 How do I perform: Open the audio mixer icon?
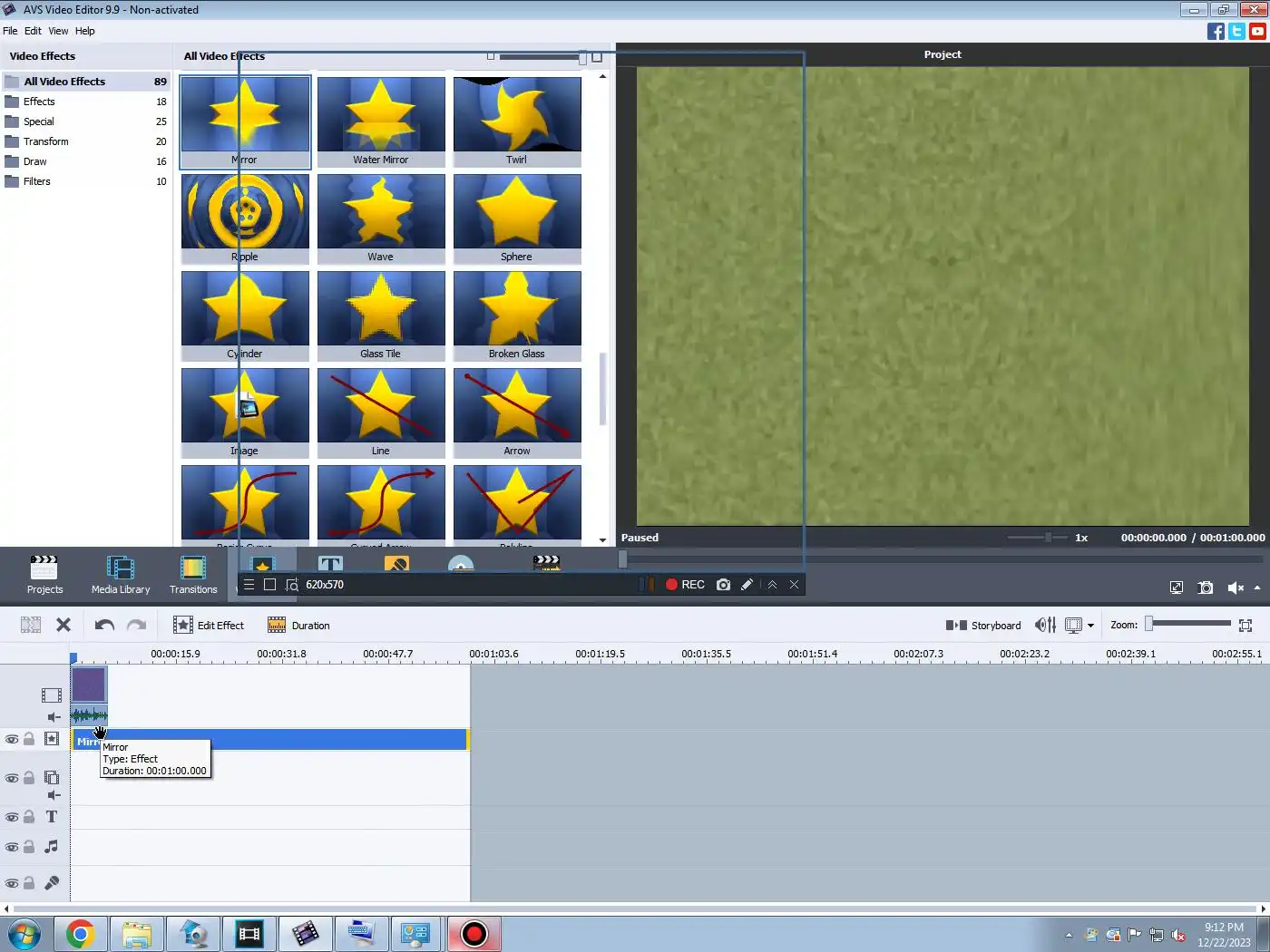[1045, 625]
